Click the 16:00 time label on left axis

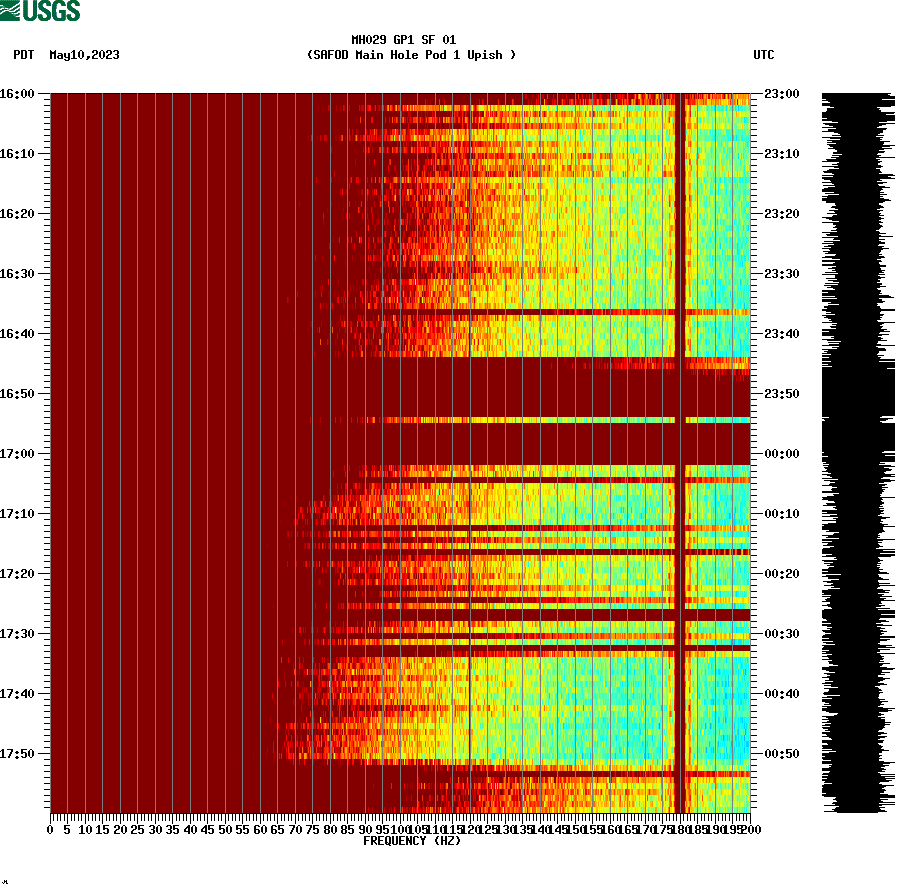[x=18, y=93]
